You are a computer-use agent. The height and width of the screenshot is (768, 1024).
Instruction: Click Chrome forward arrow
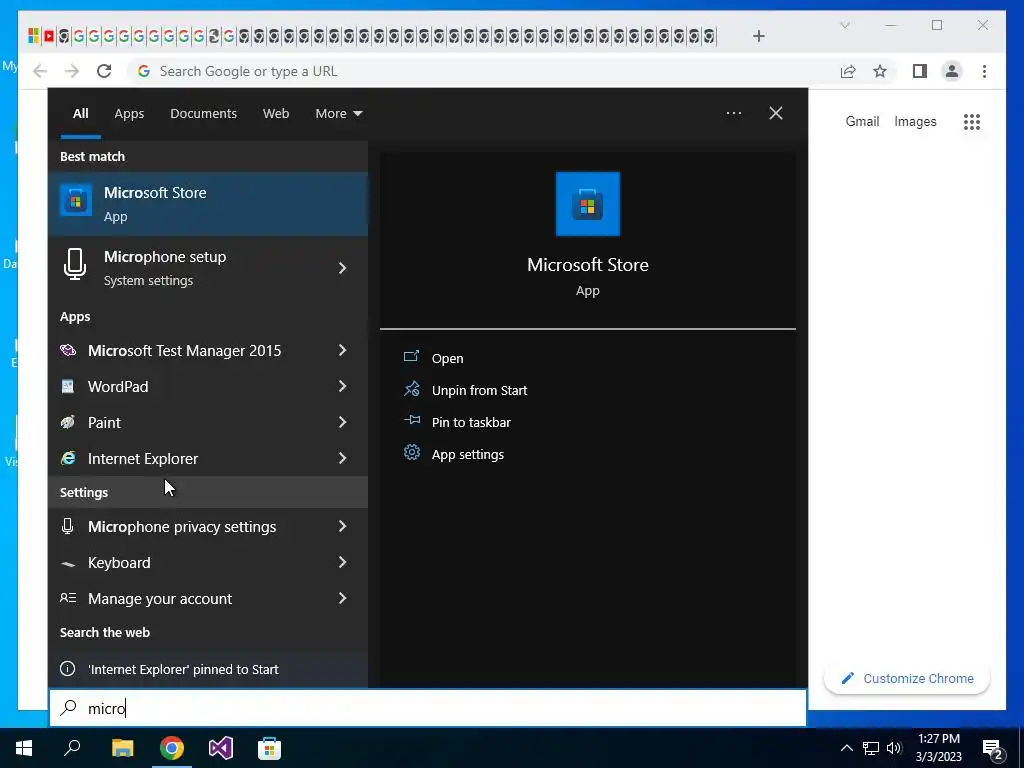pyautogui.click(x=72, y=71)
